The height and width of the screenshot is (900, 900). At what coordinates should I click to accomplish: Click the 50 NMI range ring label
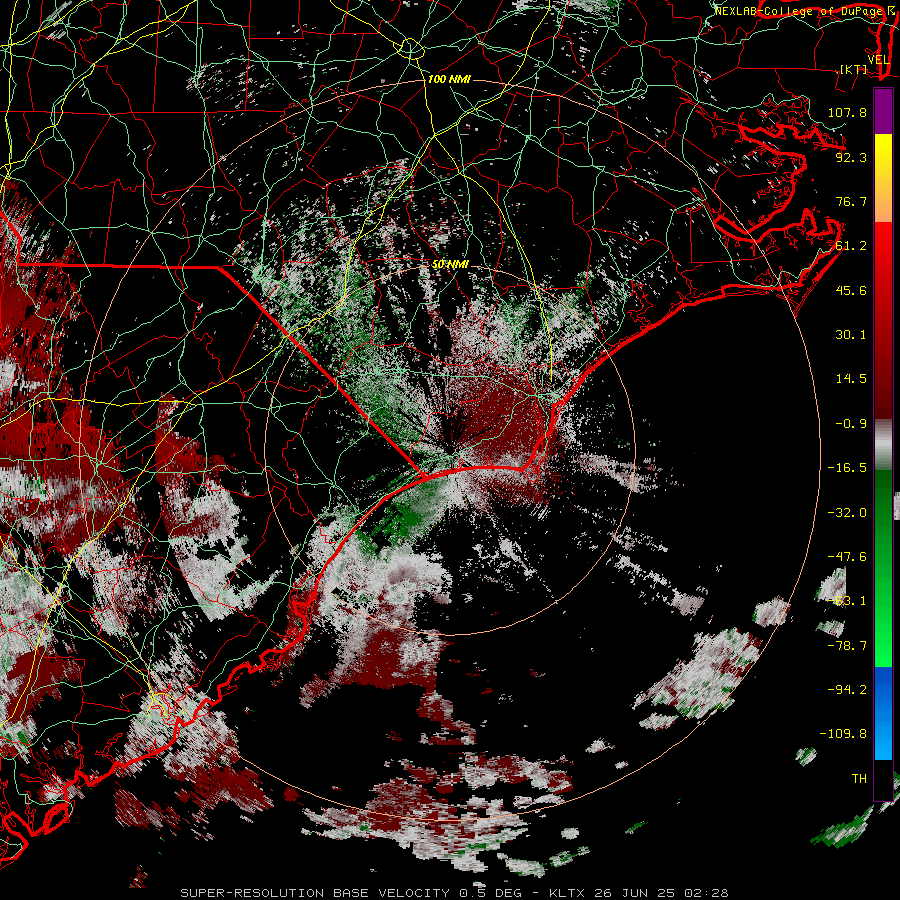tap(450, 264)
